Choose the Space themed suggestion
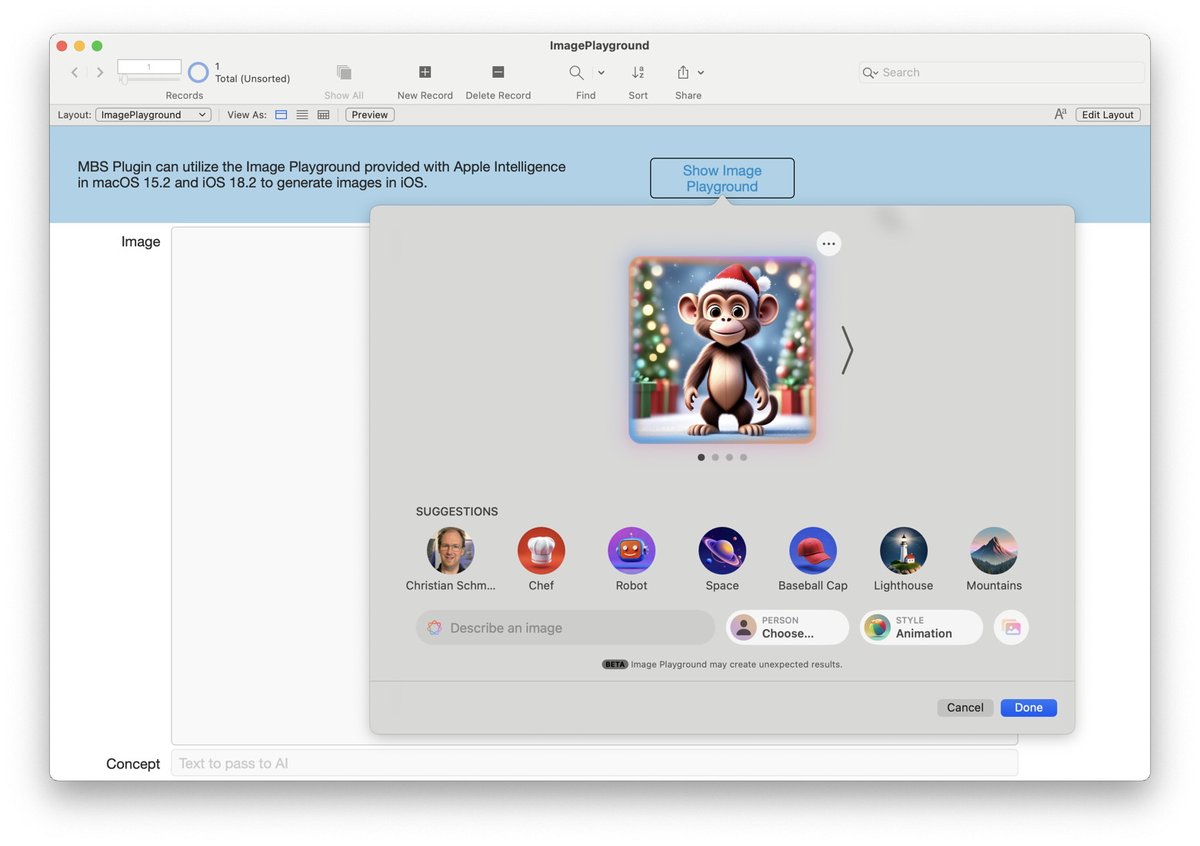Screen dimensions: 1200x846 point(722,548)
